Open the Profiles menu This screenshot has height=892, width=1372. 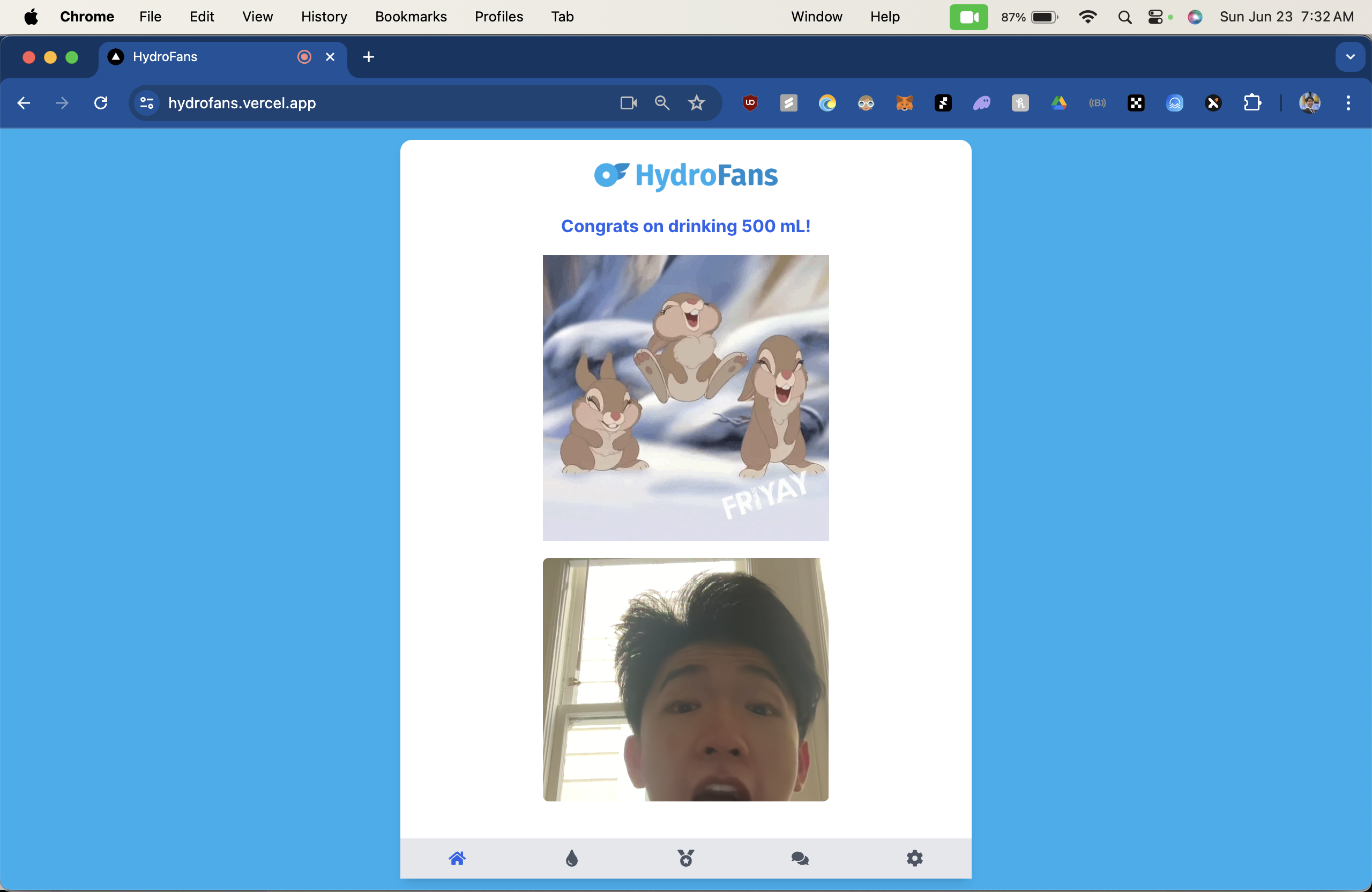pyautogui.click(x=498, y=17)
